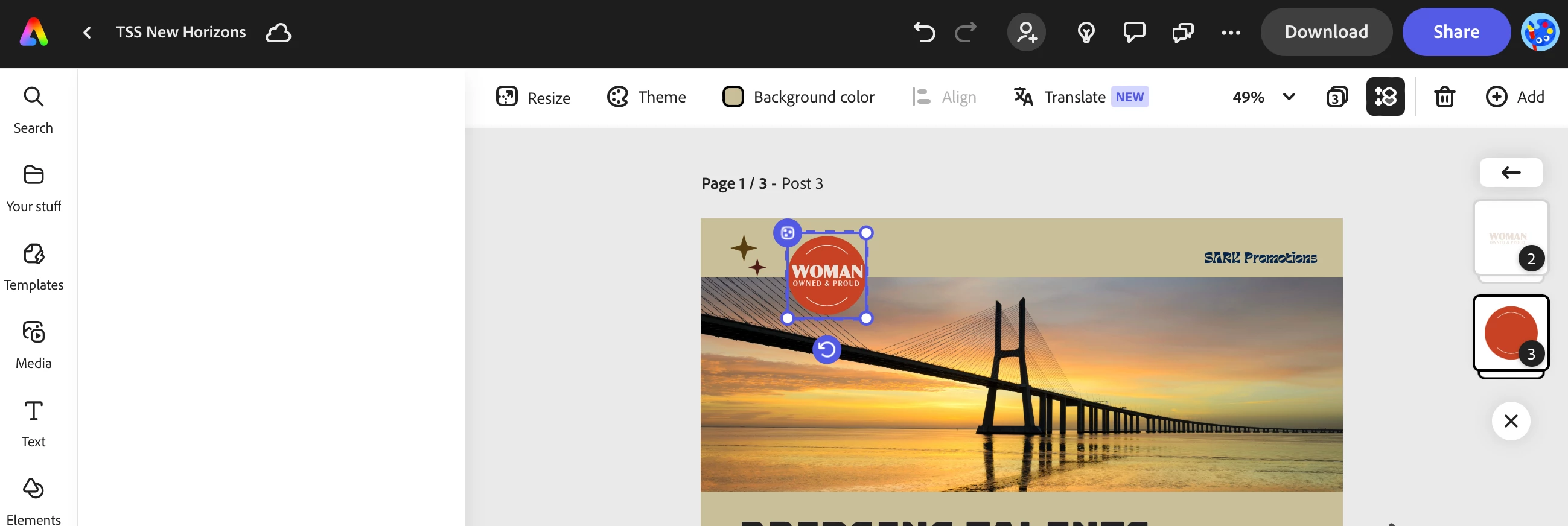
Task: Close the layers panel with X
Action: 1511,421
